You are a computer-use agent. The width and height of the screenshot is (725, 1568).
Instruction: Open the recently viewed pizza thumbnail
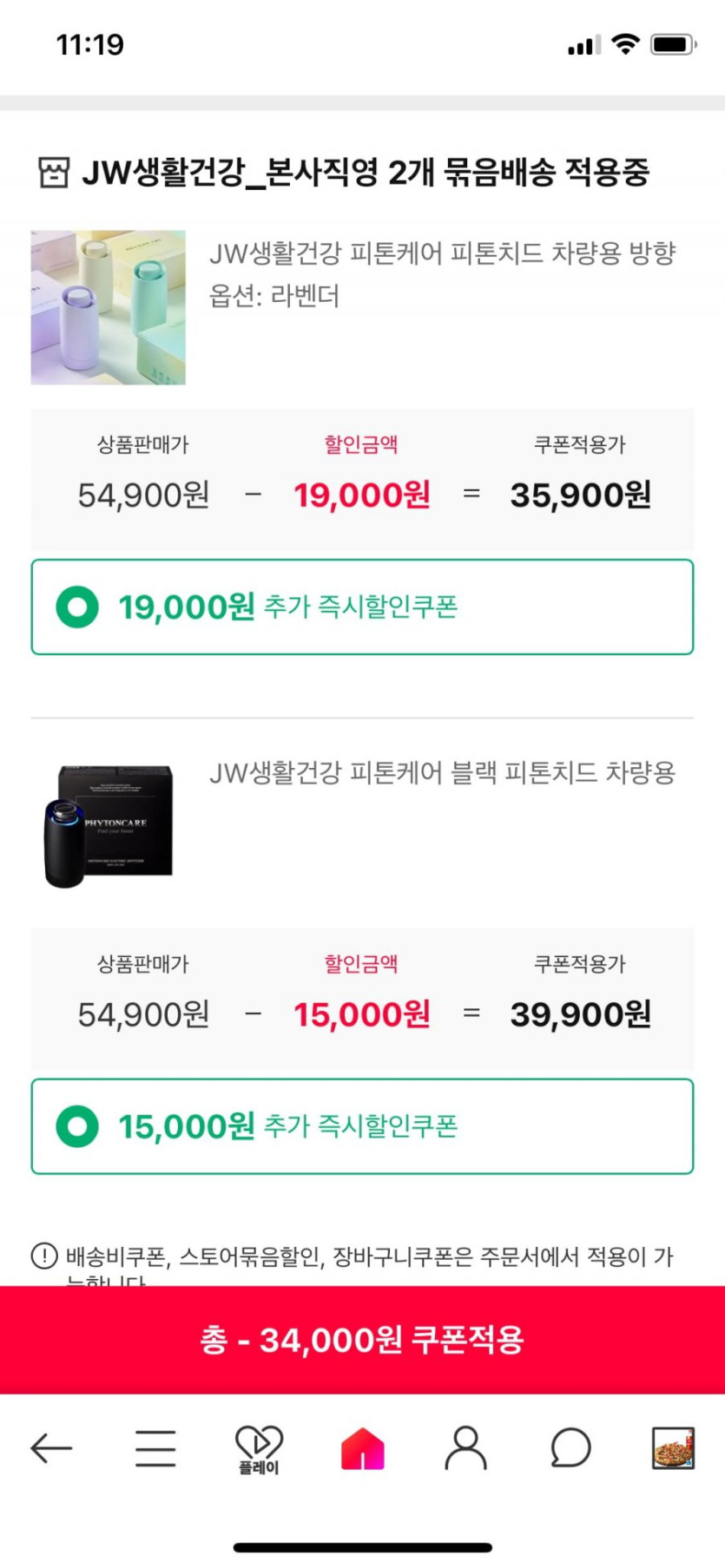coord(673,1447)
